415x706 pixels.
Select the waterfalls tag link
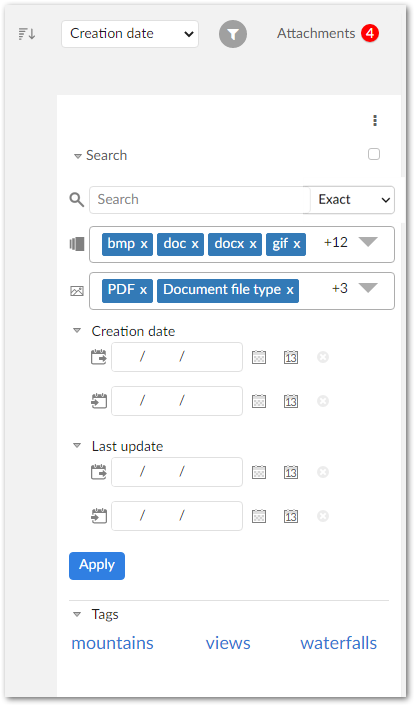tap(338, 643)
